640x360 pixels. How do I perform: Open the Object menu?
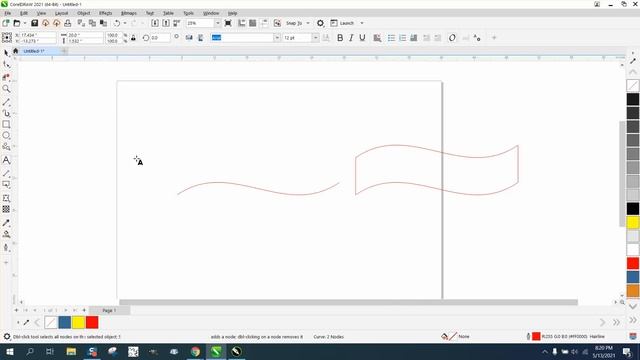(84, 13)
